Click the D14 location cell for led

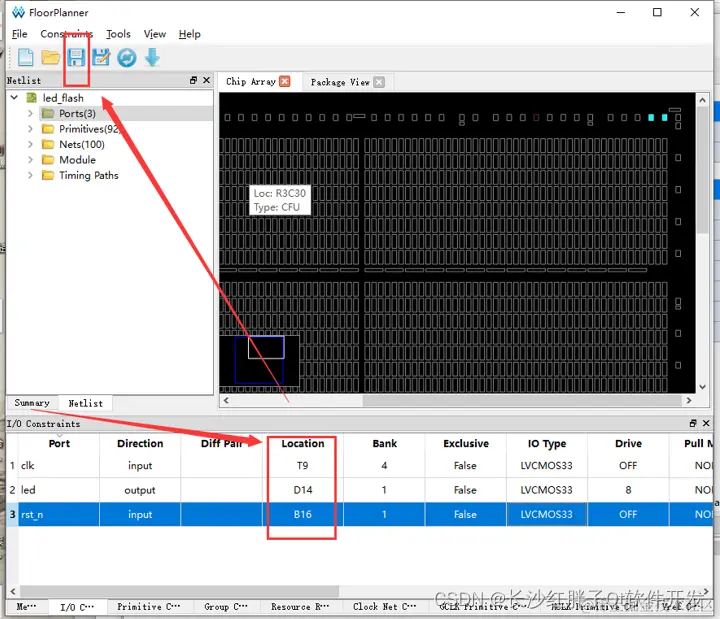pyautogui.click(x=303, y=490)
